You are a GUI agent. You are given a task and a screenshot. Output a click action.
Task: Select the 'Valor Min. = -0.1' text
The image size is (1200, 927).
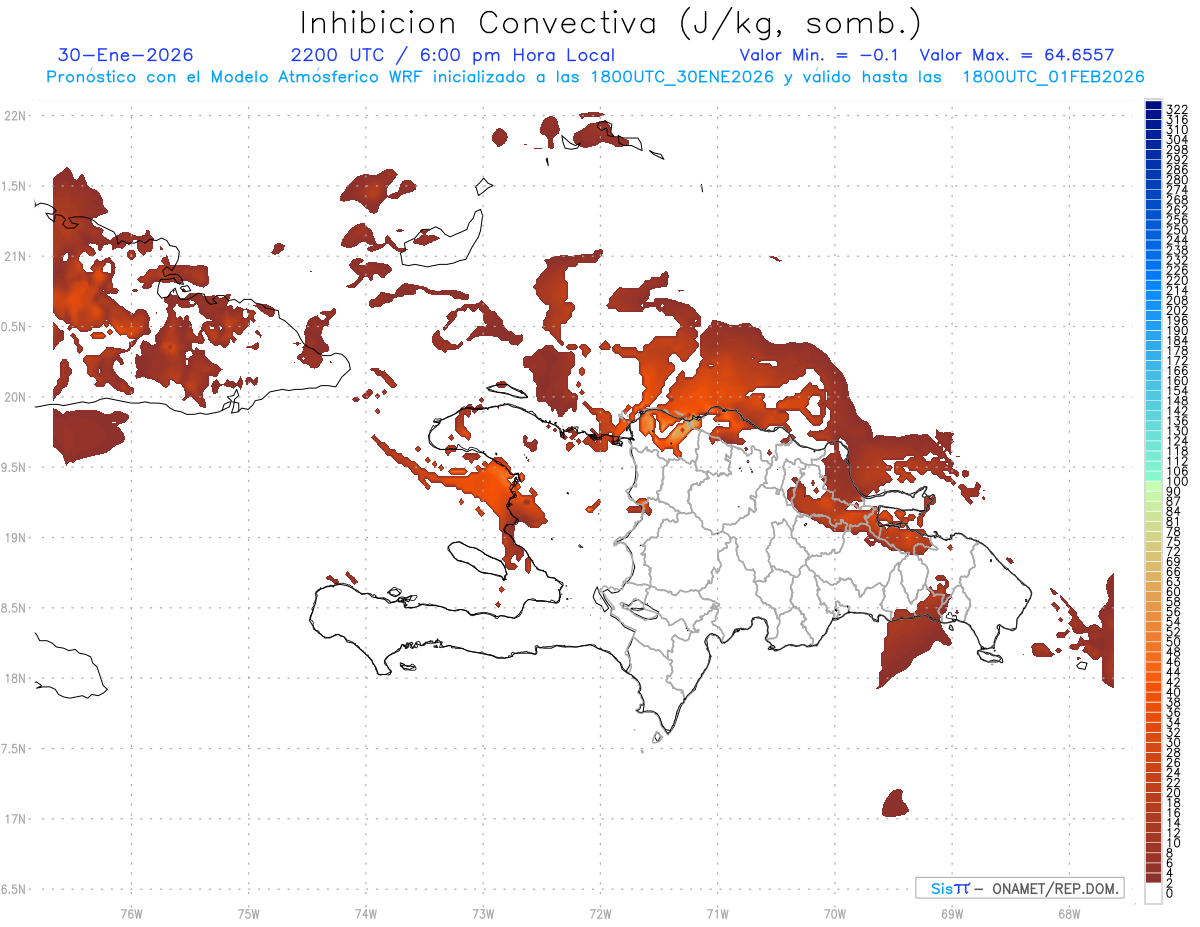tap(819, 56)
